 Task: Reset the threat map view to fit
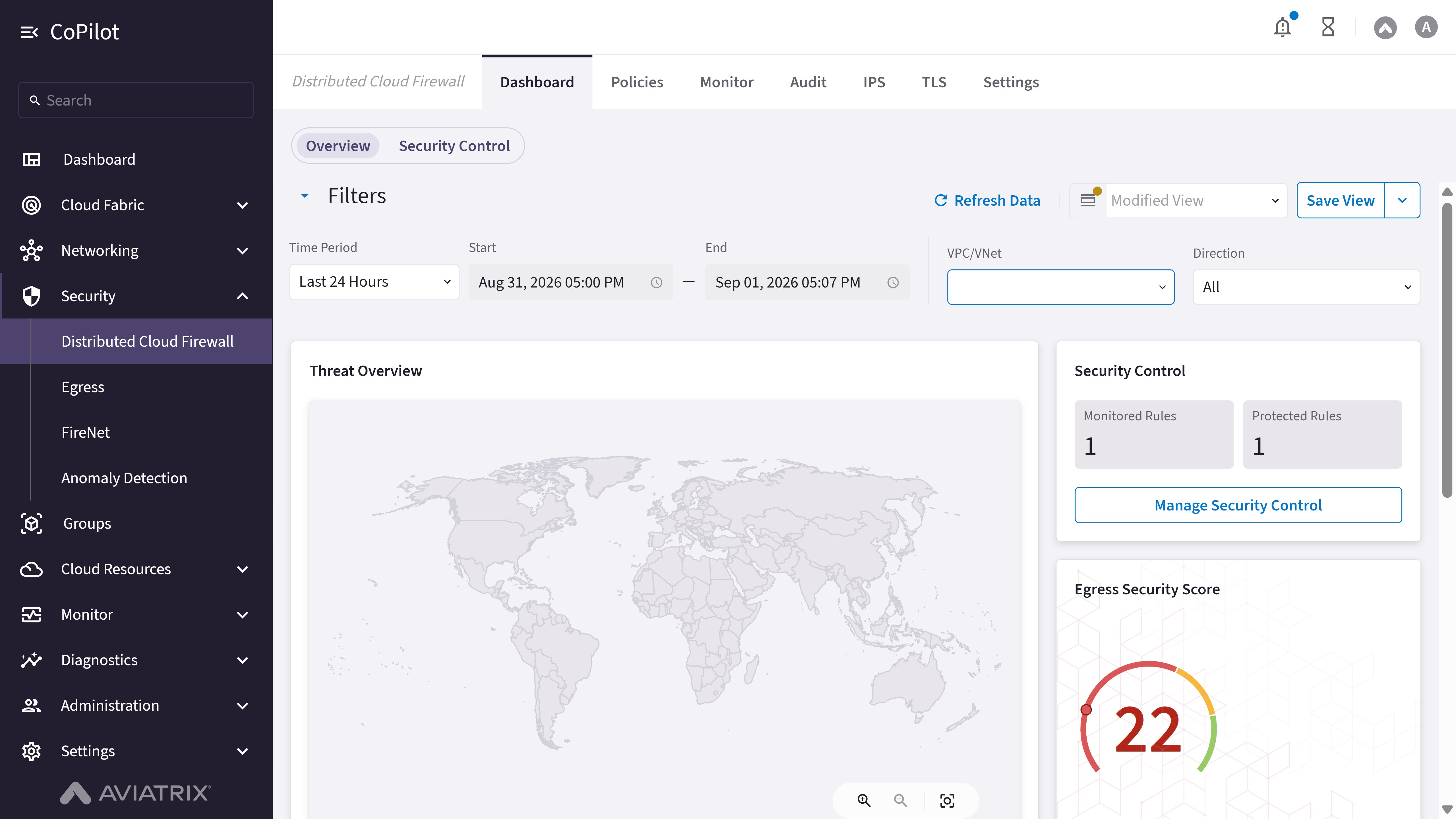coord(947,800)
